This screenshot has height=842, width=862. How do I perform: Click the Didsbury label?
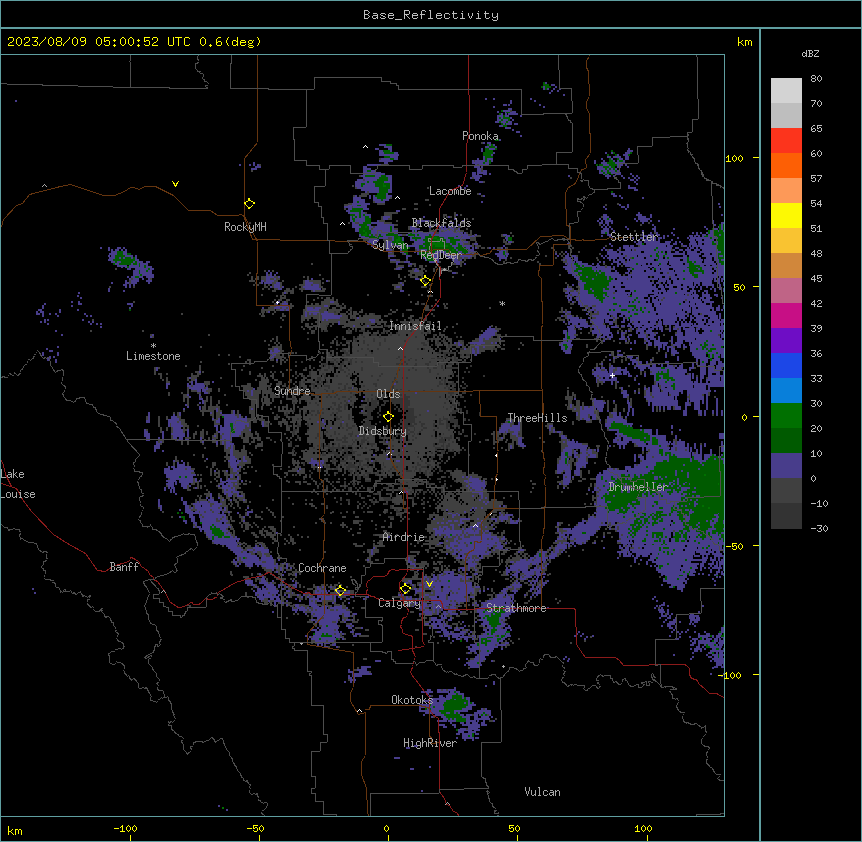click(383, 431)
